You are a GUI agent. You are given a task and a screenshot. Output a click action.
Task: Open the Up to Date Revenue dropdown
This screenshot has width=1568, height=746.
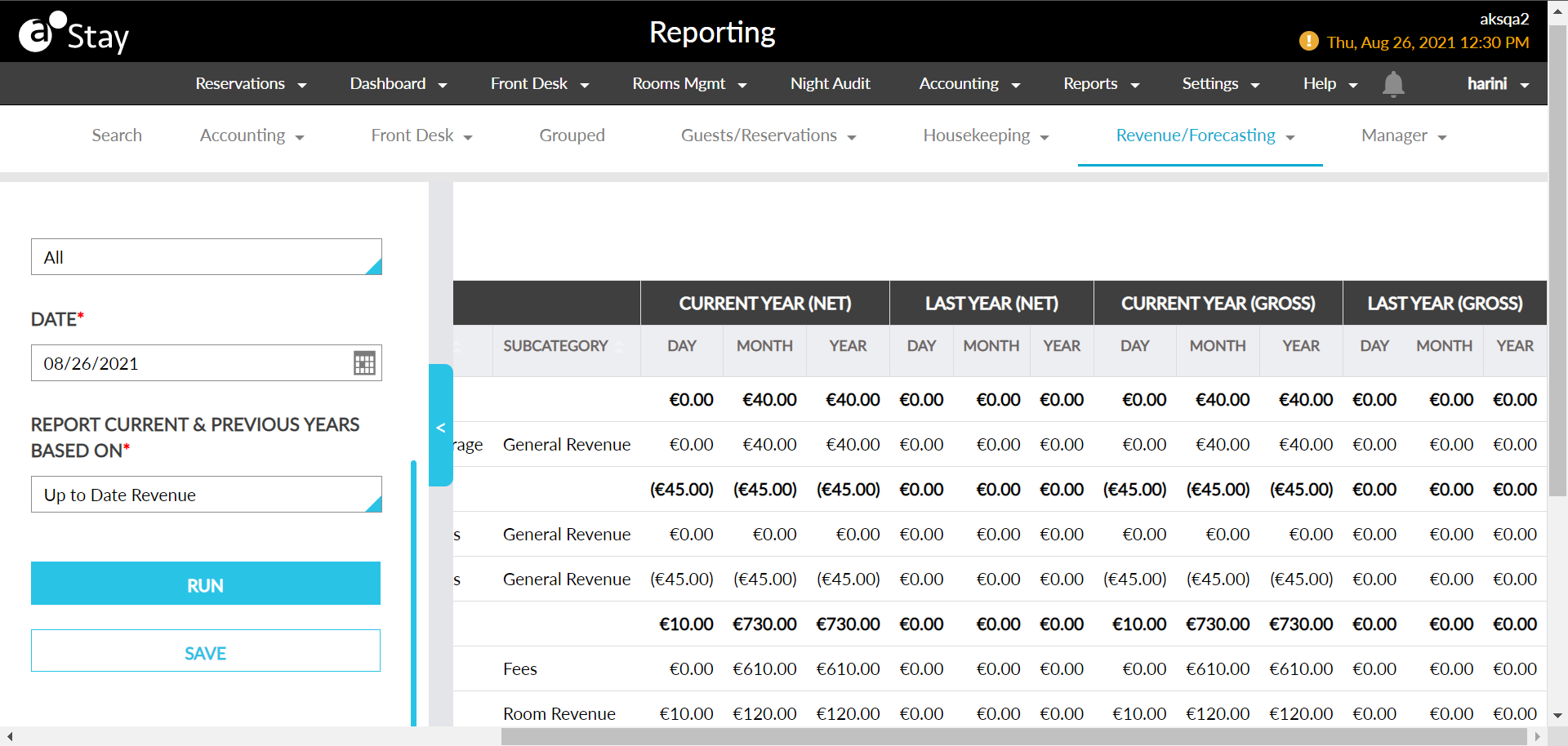207,495
